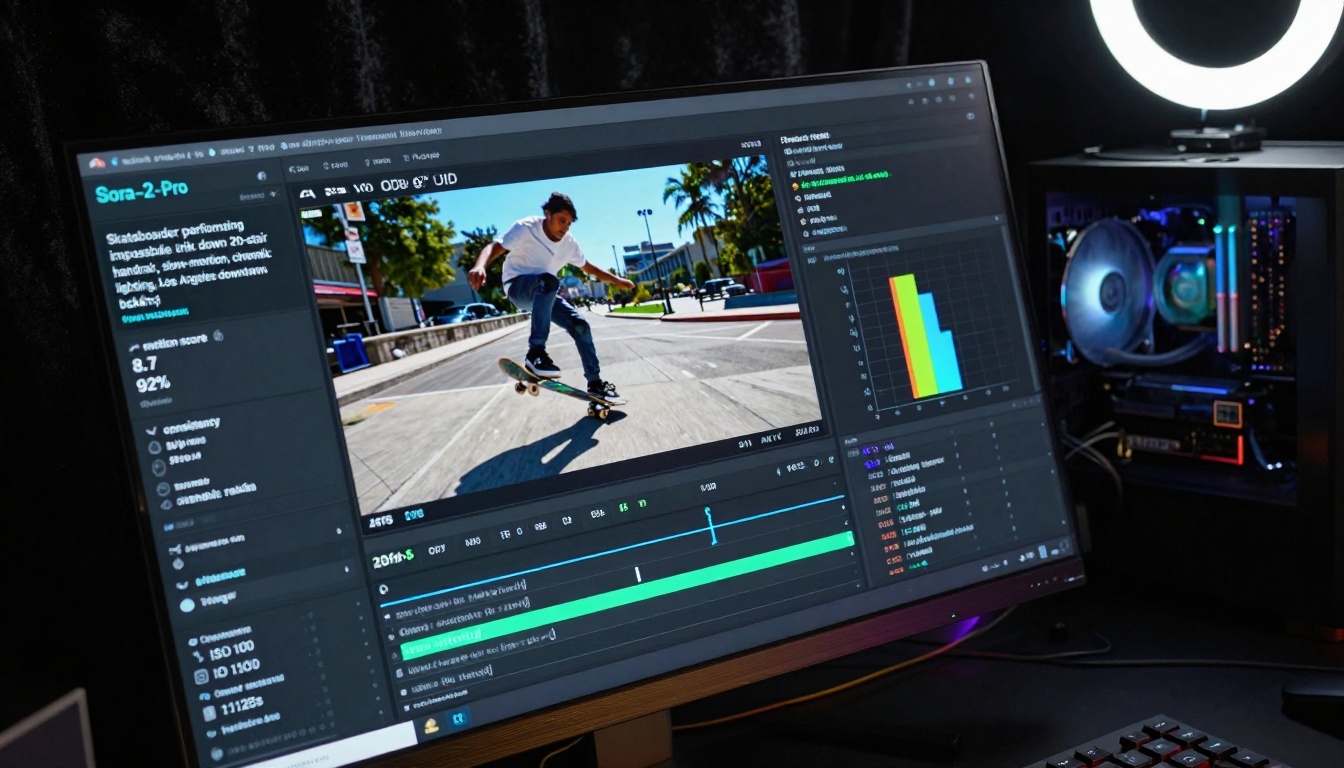Image resolution: width=1344 pixels, height=768 pixels.
Task: Click the 8.7 score value
Action: [x=145, y=364]
